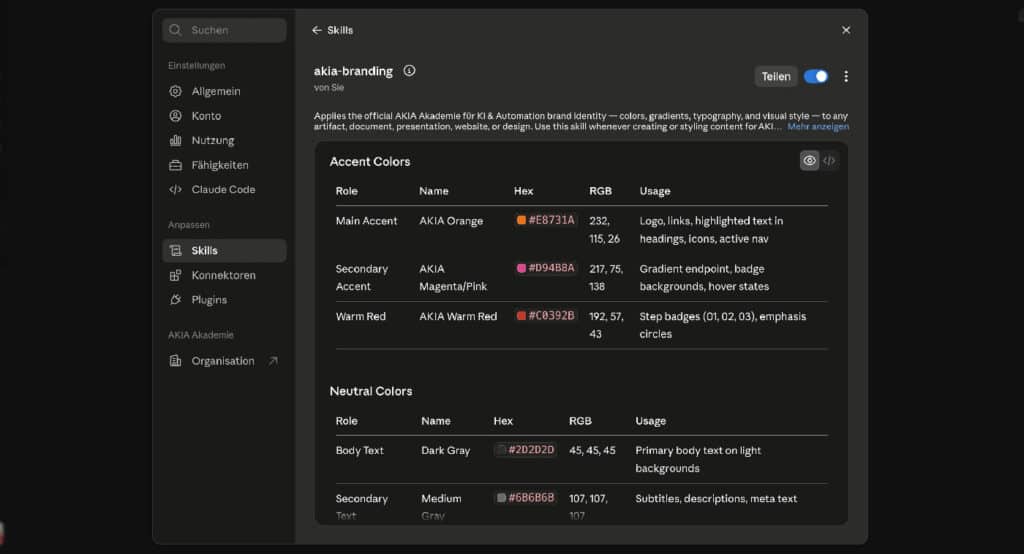The height and width of the screenshot is (554, 1024).
Task: Toggle the akia-branding skill switch off
Action: (x=816, y=76)
